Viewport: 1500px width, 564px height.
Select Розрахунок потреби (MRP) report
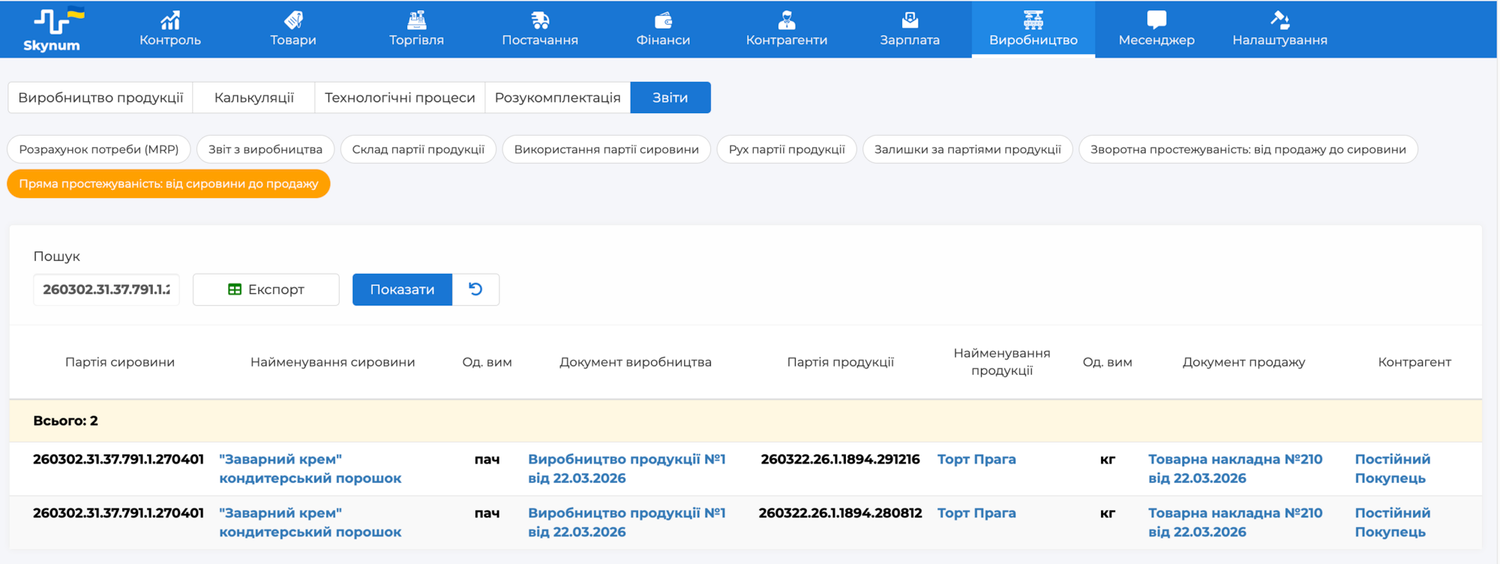[x=99, y=150]
